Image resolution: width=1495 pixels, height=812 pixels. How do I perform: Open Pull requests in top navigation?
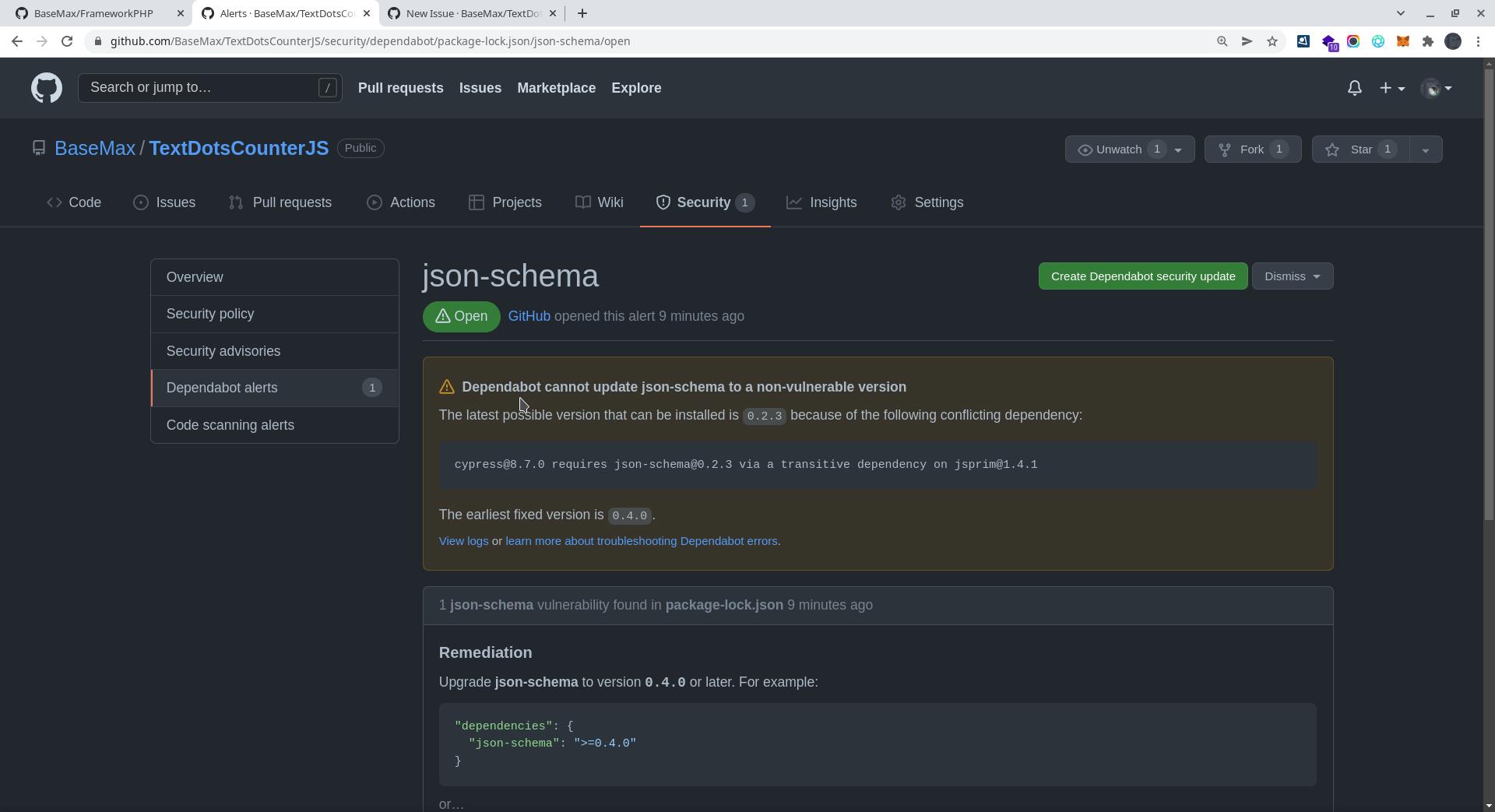coord(400,88)
